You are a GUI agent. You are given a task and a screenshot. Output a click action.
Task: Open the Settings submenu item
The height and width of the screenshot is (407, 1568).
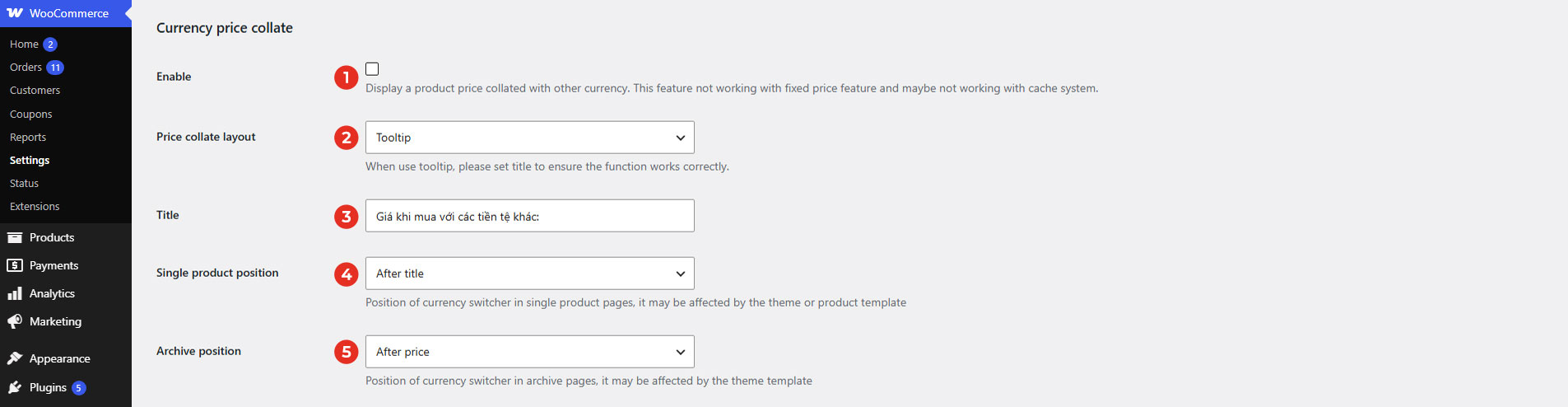click(30, 160)
